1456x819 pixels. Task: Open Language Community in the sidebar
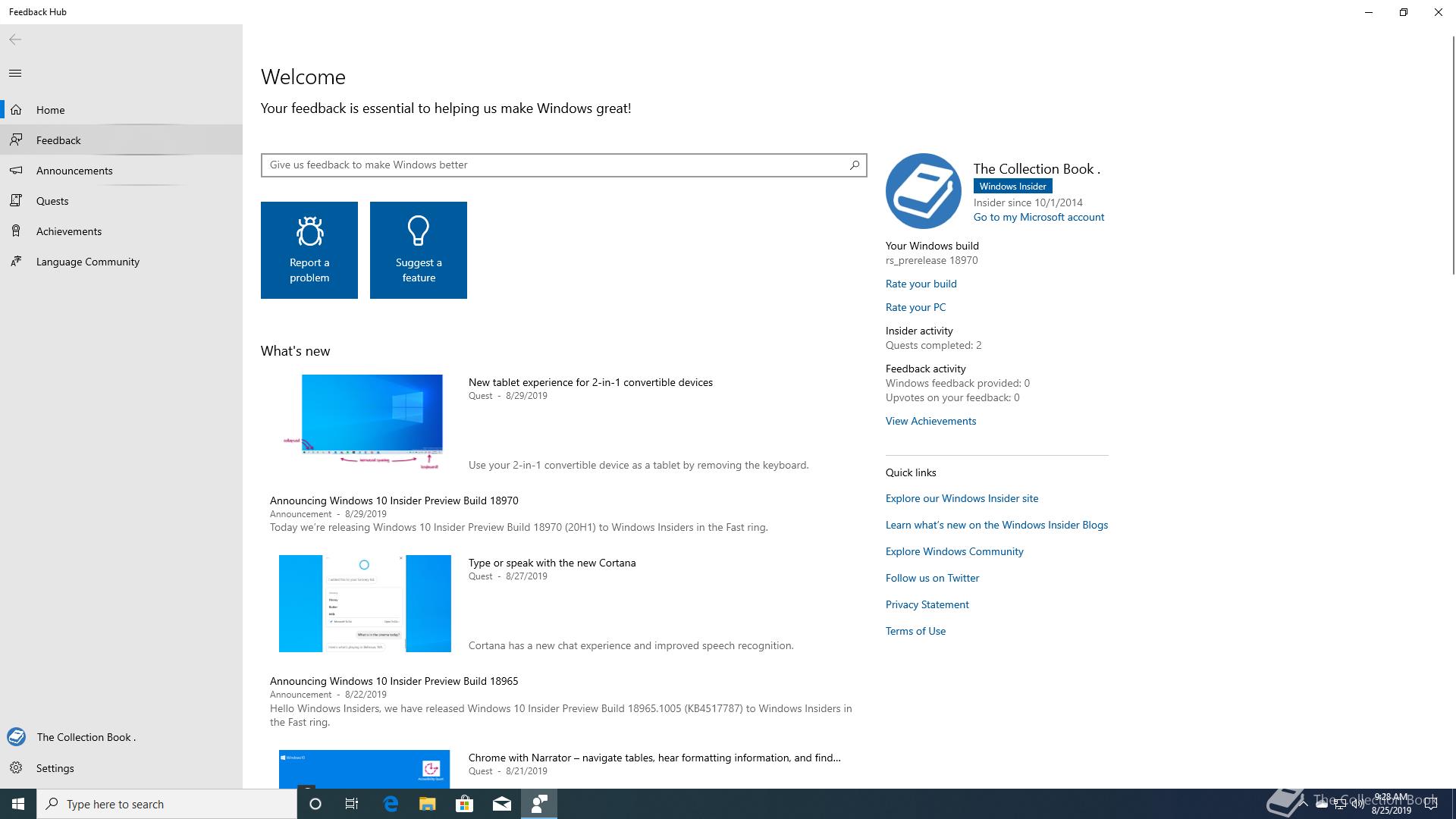coord(121,262)
